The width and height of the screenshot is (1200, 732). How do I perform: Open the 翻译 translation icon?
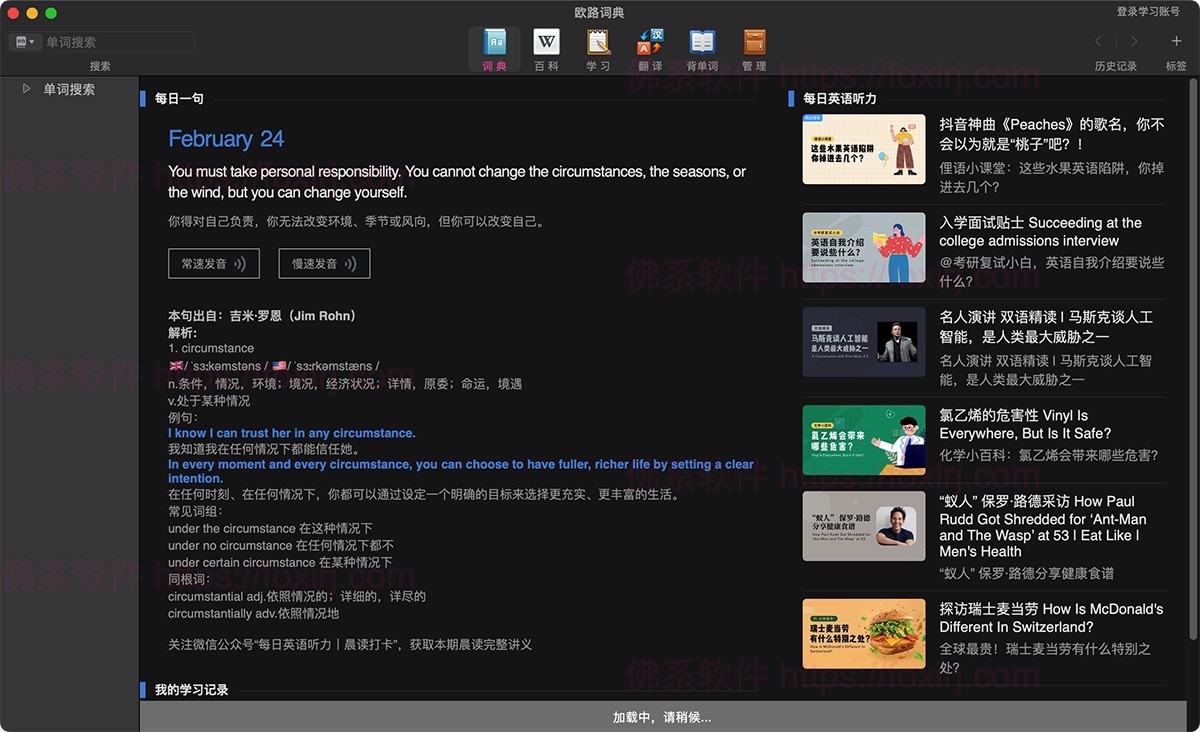[x=650, y=42]
